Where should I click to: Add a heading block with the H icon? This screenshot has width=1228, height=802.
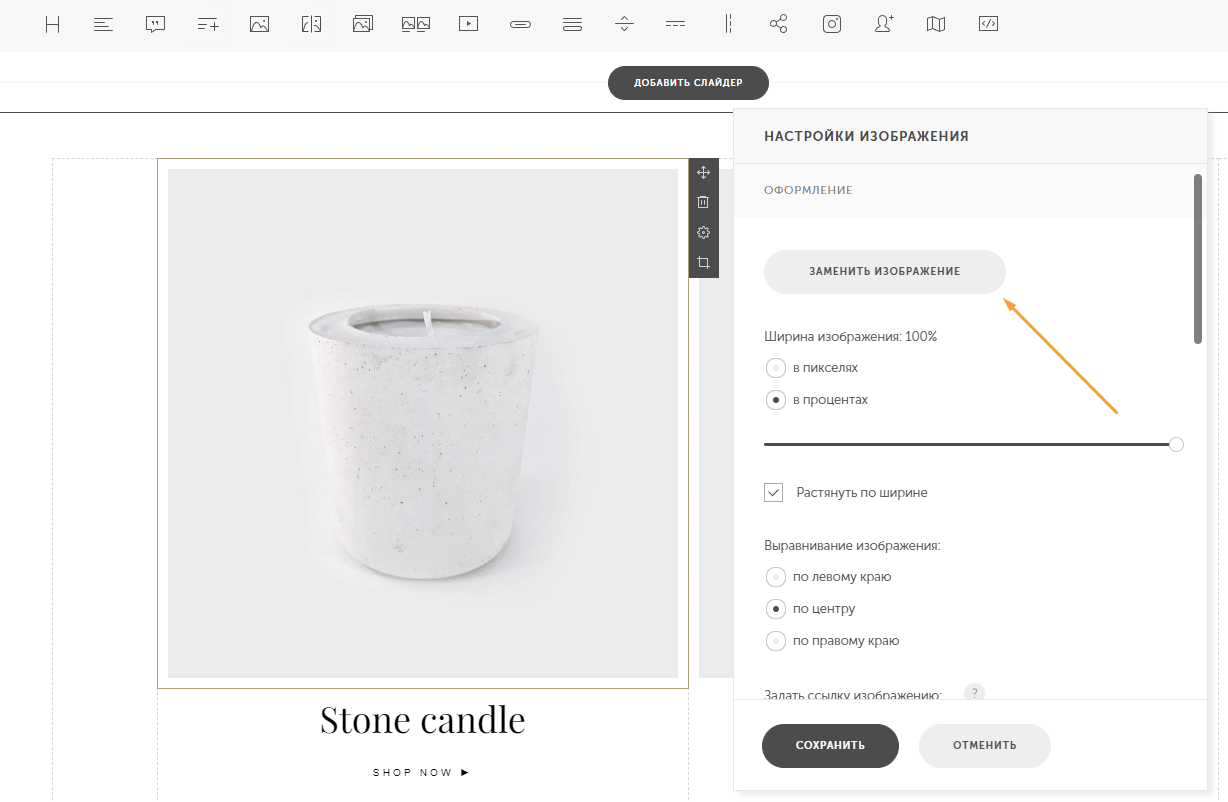(53, 25)
